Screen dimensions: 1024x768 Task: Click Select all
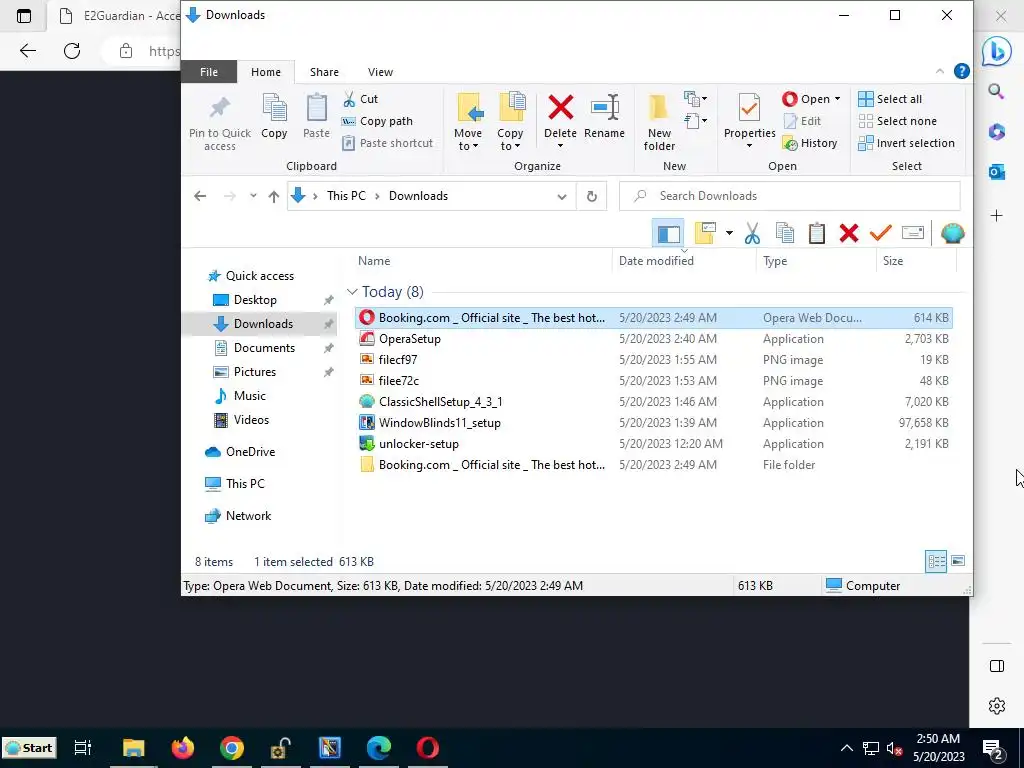pos(890,99)
